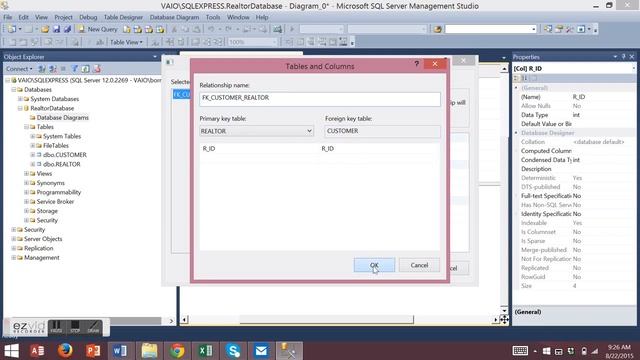Open Google Chrome from the taskbar
640x360 pixels.
point(177,351)
